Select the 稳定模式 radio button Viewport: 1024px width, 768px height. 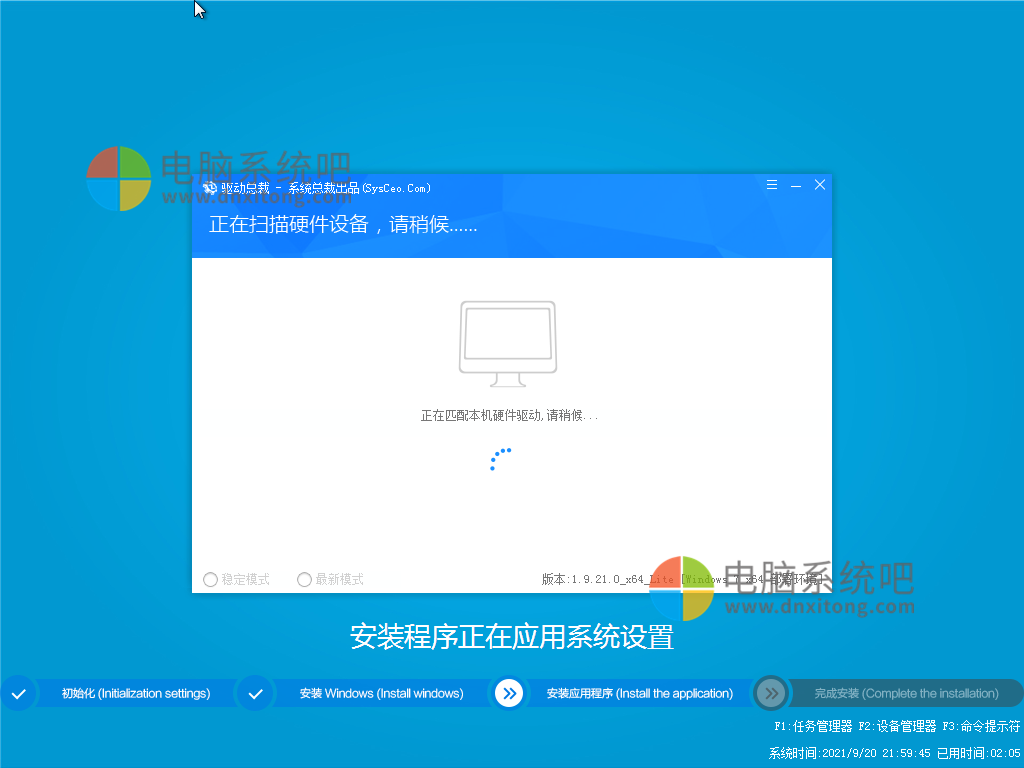pyautogui.click(x=211, y=579)
